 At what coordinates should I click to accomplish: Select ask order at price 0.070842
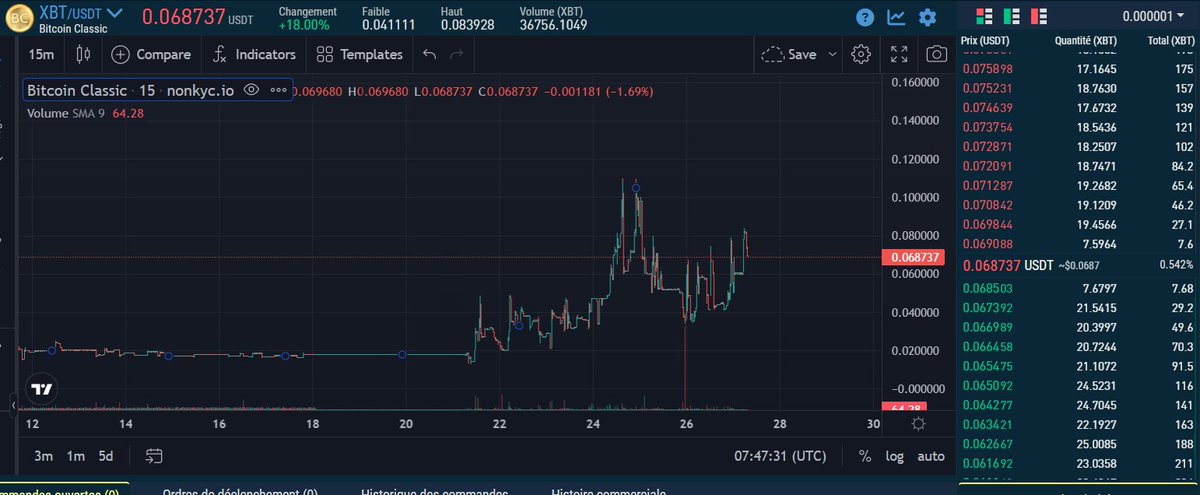pos(1078,204)
